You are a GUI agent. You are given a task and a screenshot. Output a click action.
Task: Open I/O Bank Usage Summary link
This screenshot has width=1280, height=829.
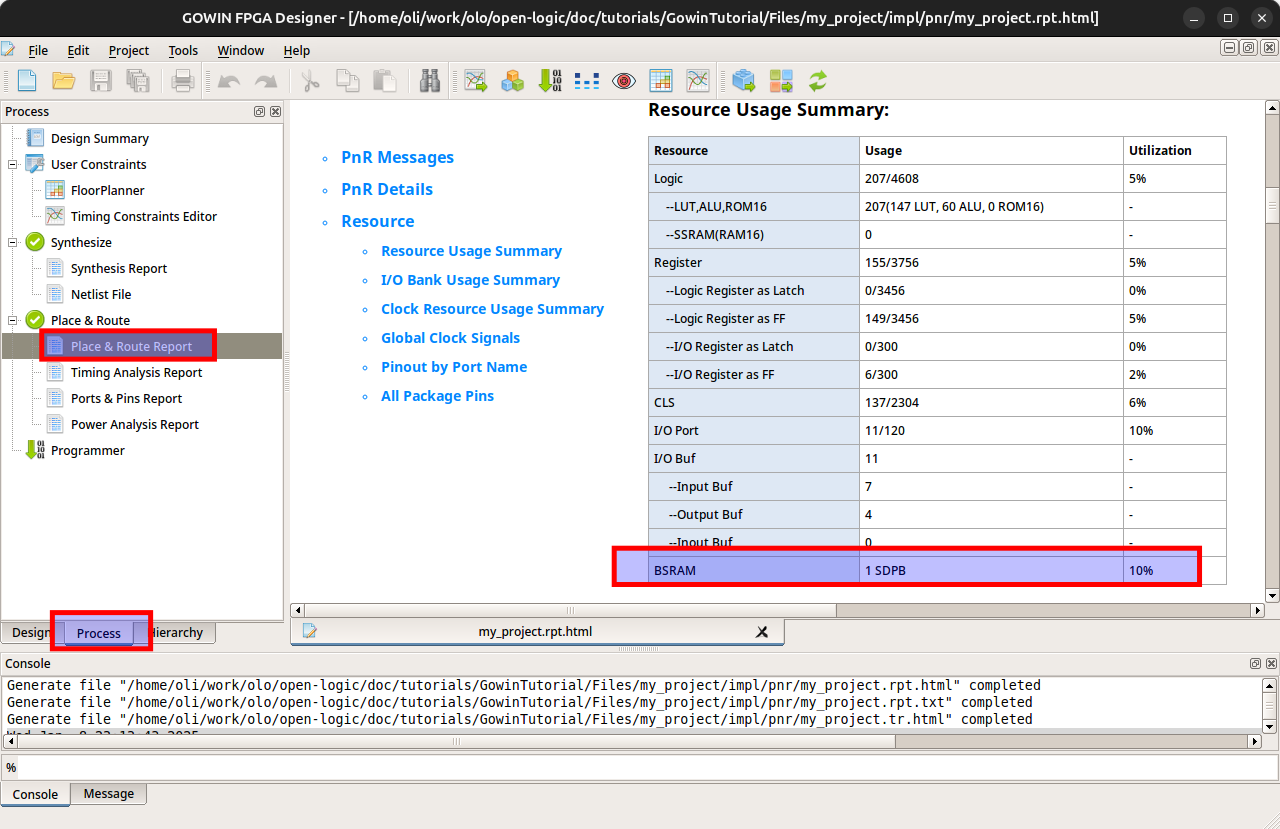pyautogui.click(x=470, y=280)
